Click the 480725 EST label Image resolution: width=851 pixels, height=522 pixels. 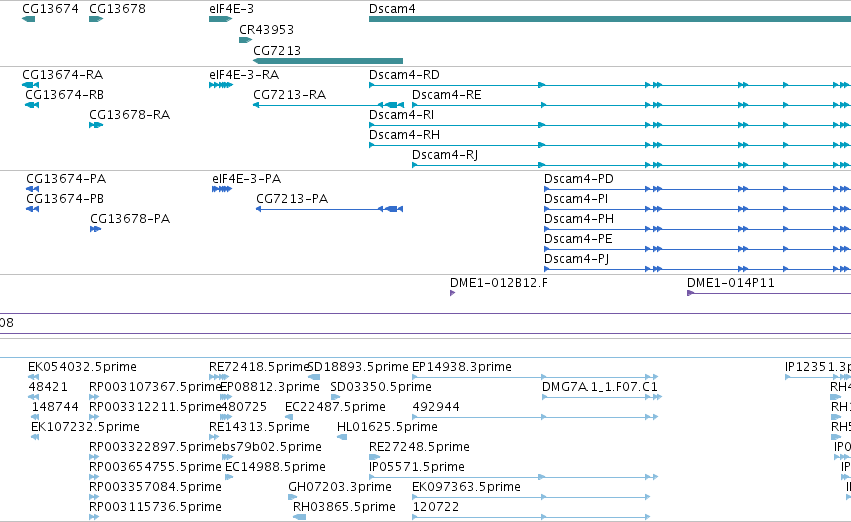tap(243, 407)
